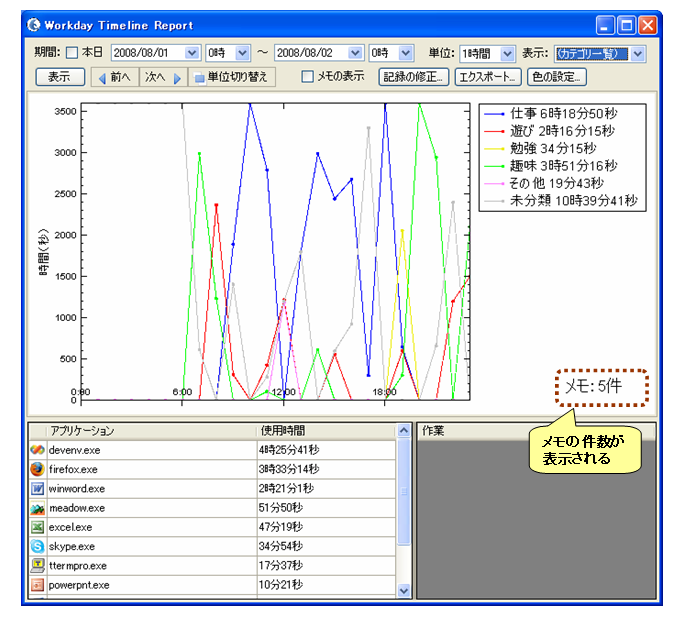
Task: Click the エクスポート export button
Action: point(488,77)
